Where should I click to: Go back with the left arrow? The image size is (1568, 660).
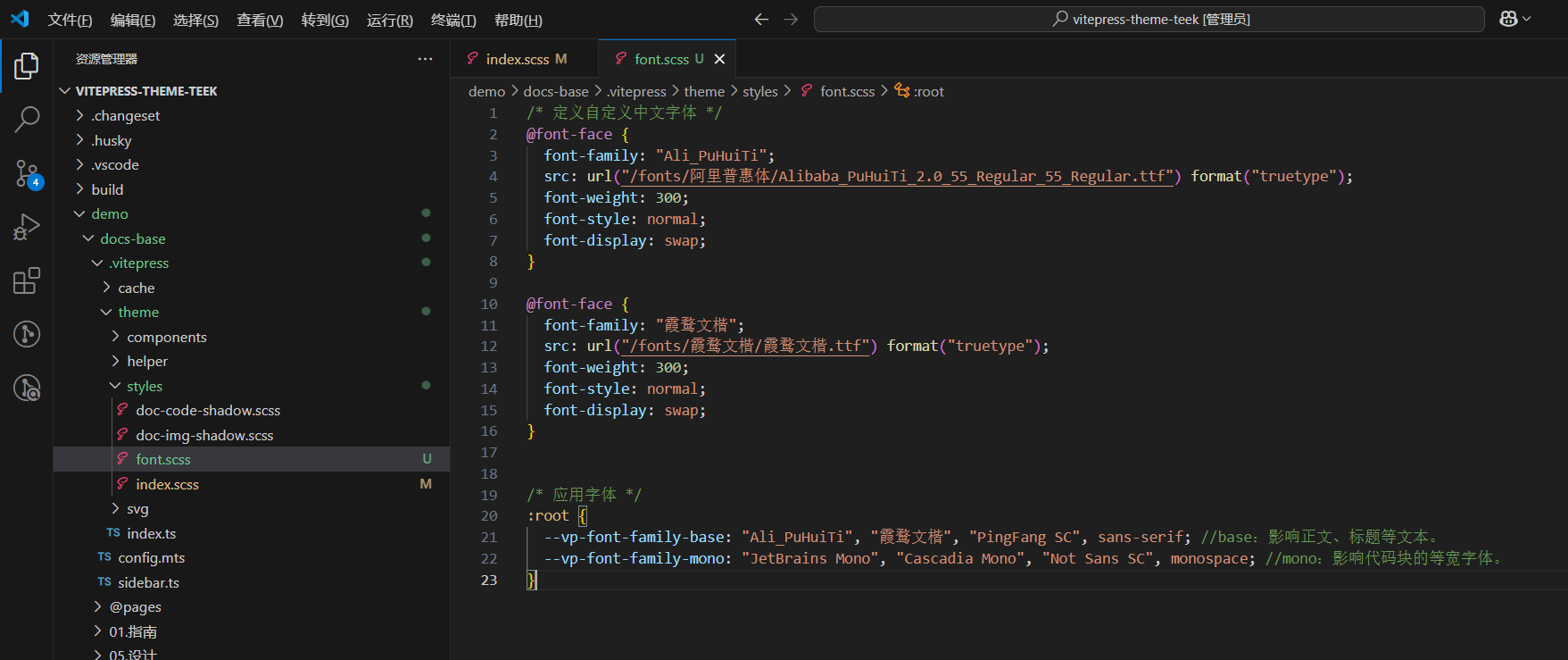[761, 19]
